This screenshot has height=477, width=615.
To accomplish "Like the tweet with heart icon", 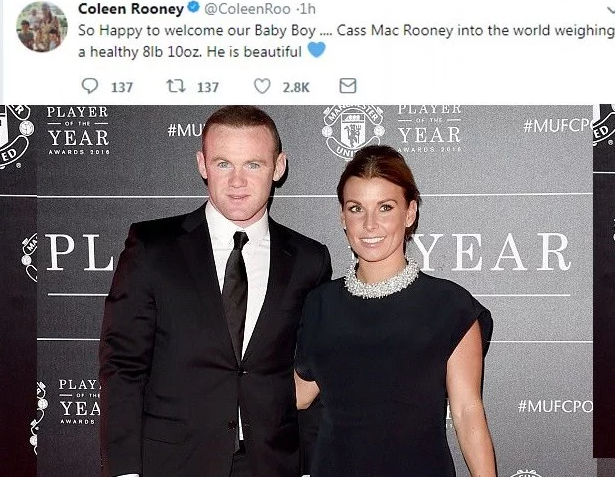I will (x=262, y=86).
